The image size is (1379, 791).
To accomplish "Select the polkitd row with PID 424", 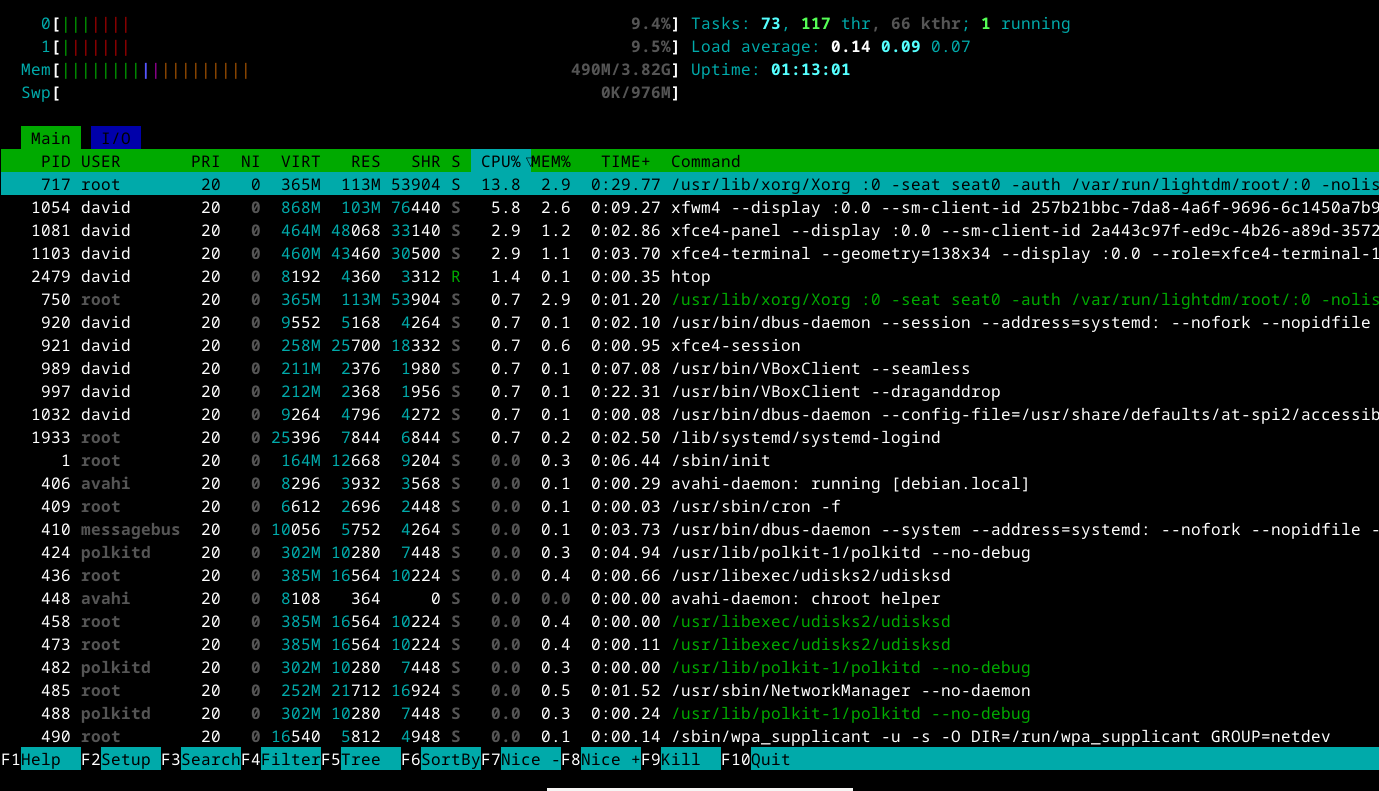I will pyautogui.click(x=689, y=552).
